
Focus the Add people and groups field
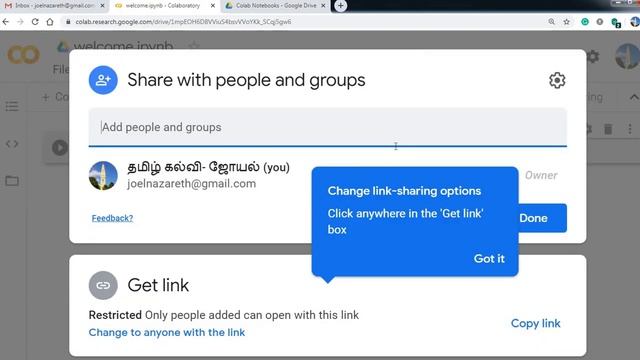click(327, 127)
